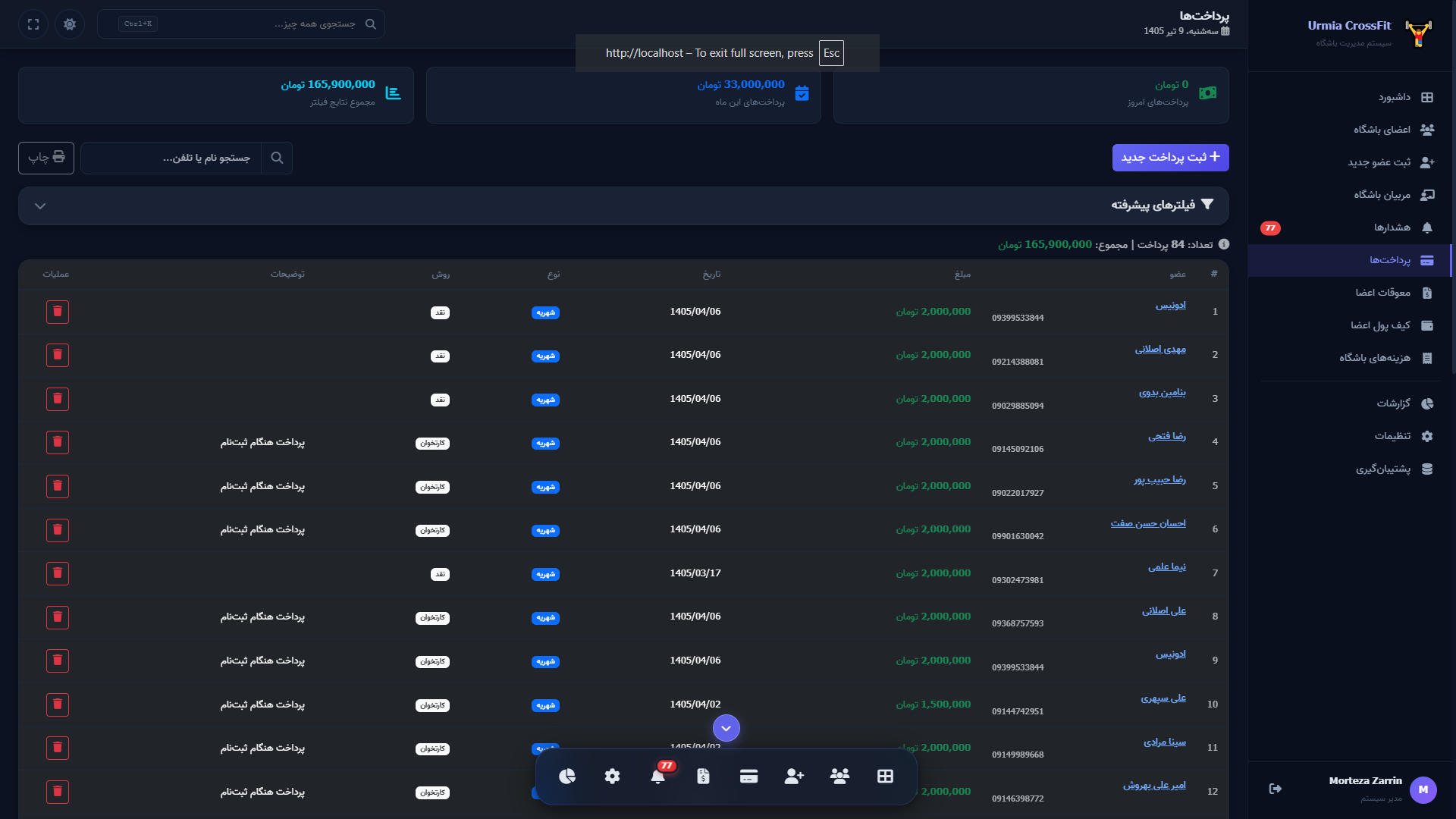1456x819 pixels.
Task: Delete payment row 2 for مهدی اصلانی
Action: click(x=58, y=355)
